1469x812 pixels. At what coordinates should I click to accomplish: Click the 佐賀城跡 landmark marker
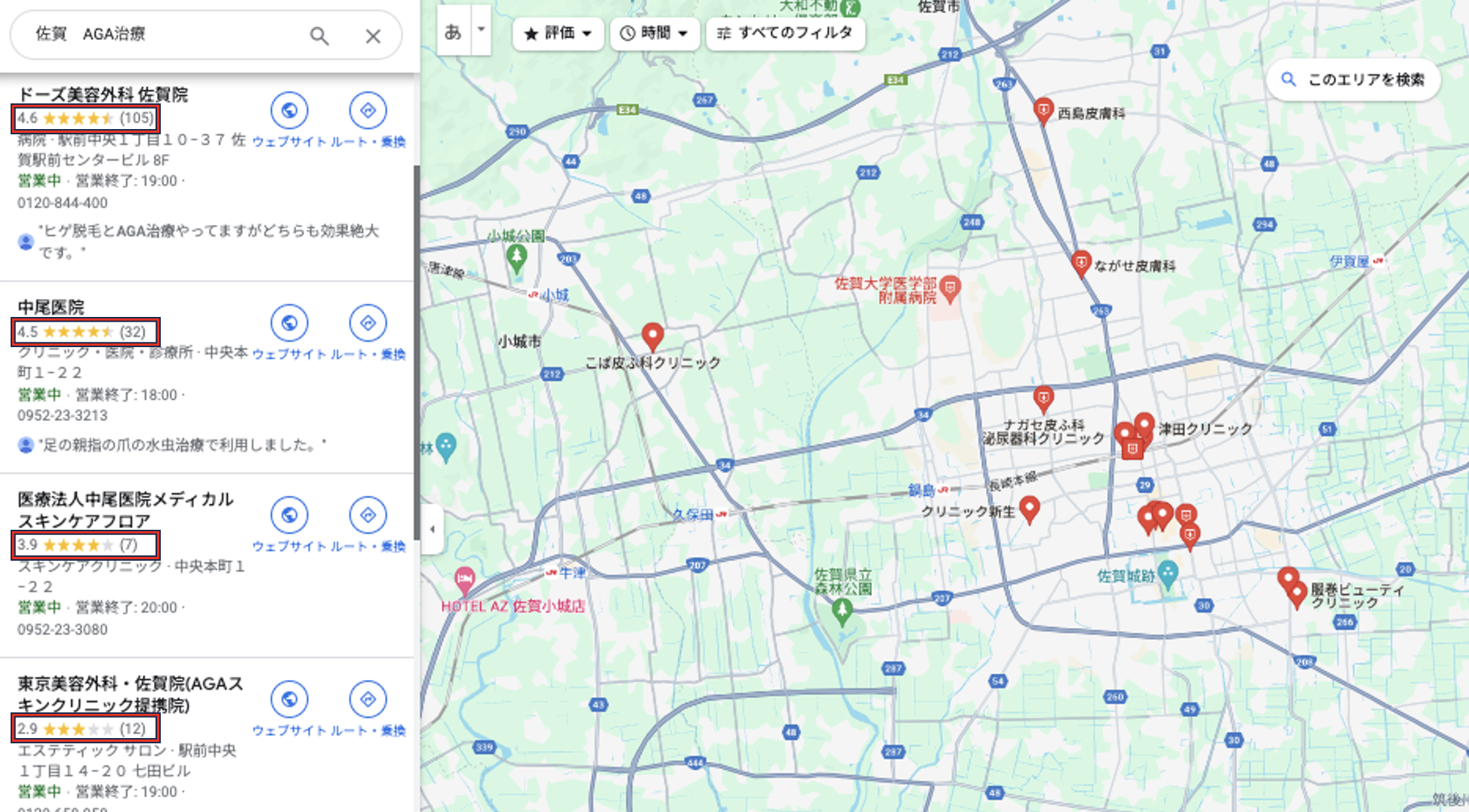[x=1168, y=575]
